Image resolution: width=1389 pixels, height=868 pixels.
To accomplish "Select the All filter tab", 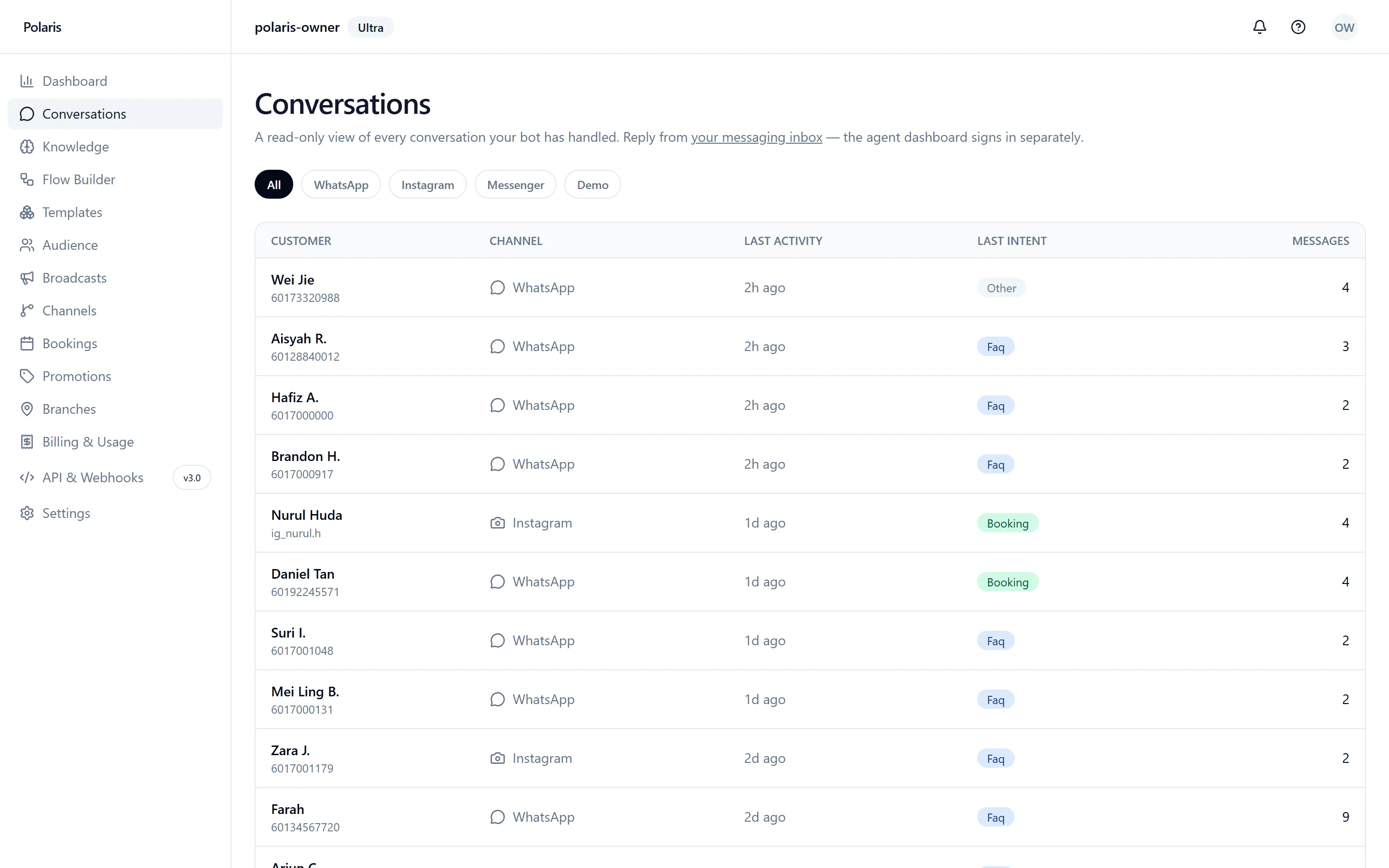I will [x=274, y=184].
